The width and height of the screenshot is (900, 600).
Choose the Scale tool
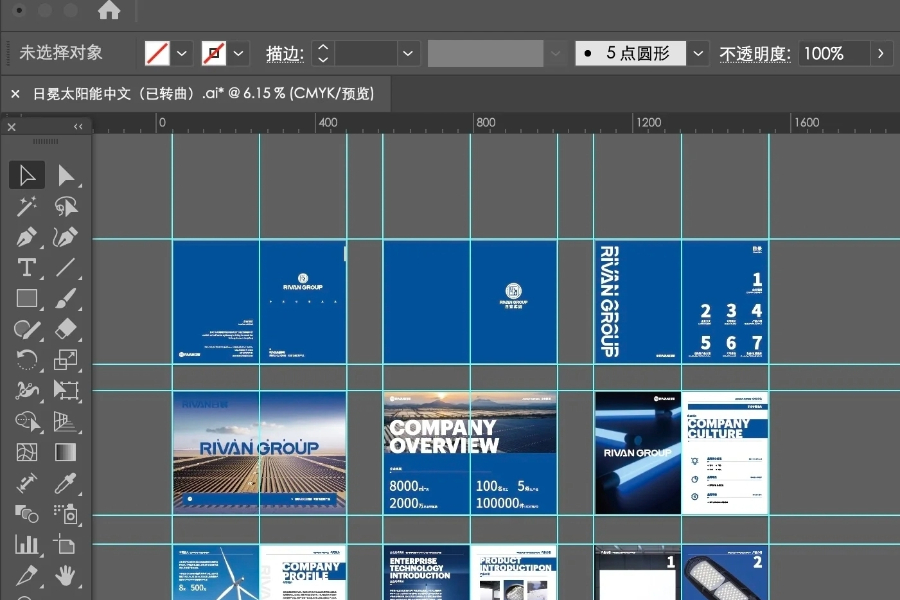(x=65, y=360)
